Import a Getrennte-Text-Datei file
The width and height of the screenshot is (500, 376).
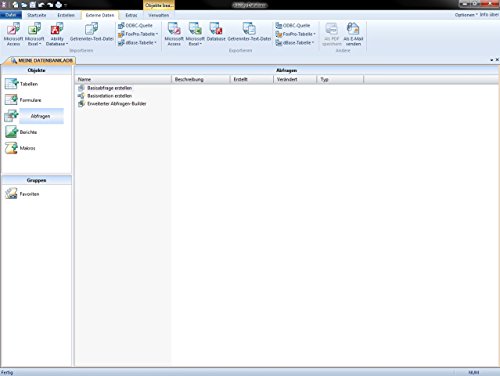(92, 32)
